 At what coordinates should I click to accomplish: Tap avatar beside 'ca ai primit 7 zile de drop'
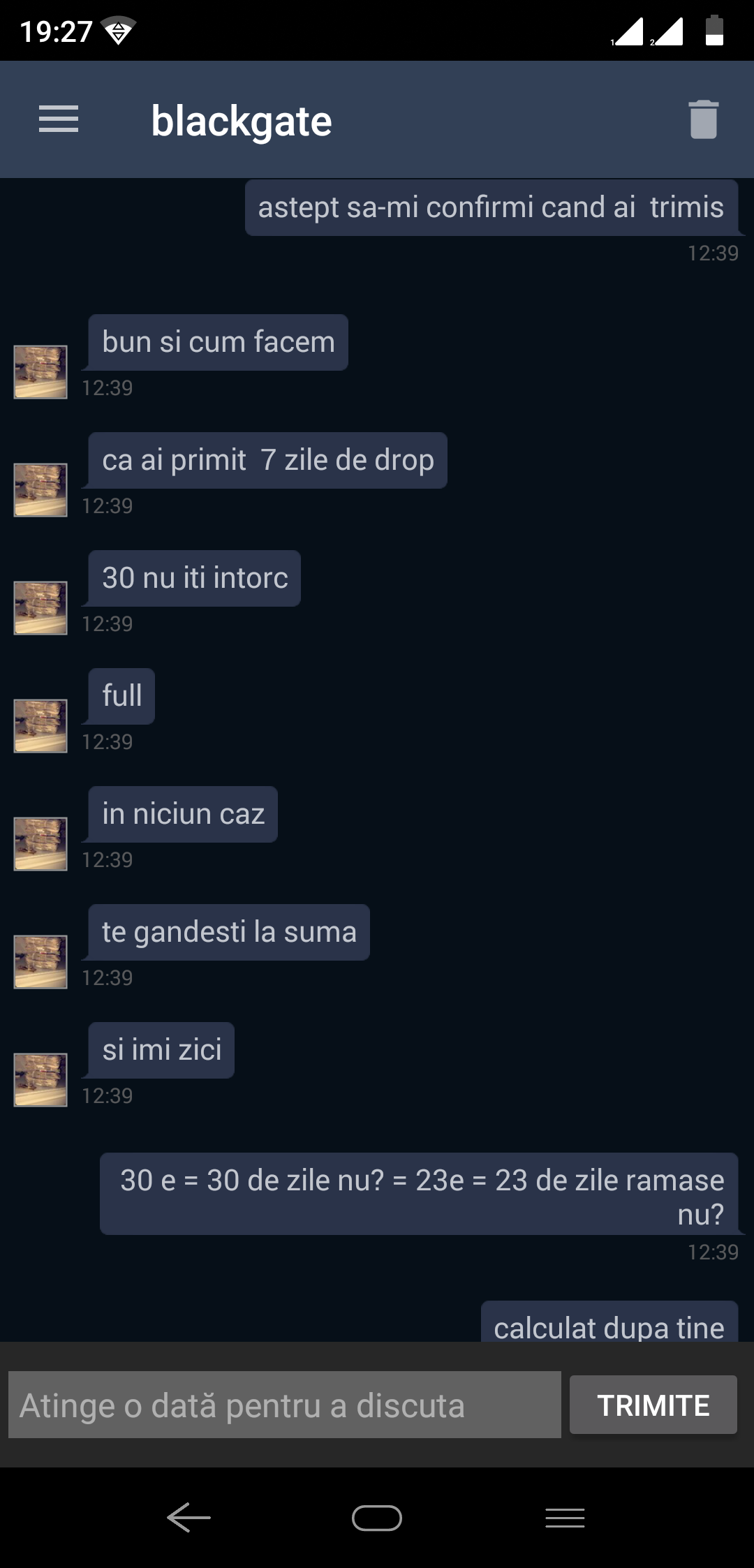[x=41, y=490]
